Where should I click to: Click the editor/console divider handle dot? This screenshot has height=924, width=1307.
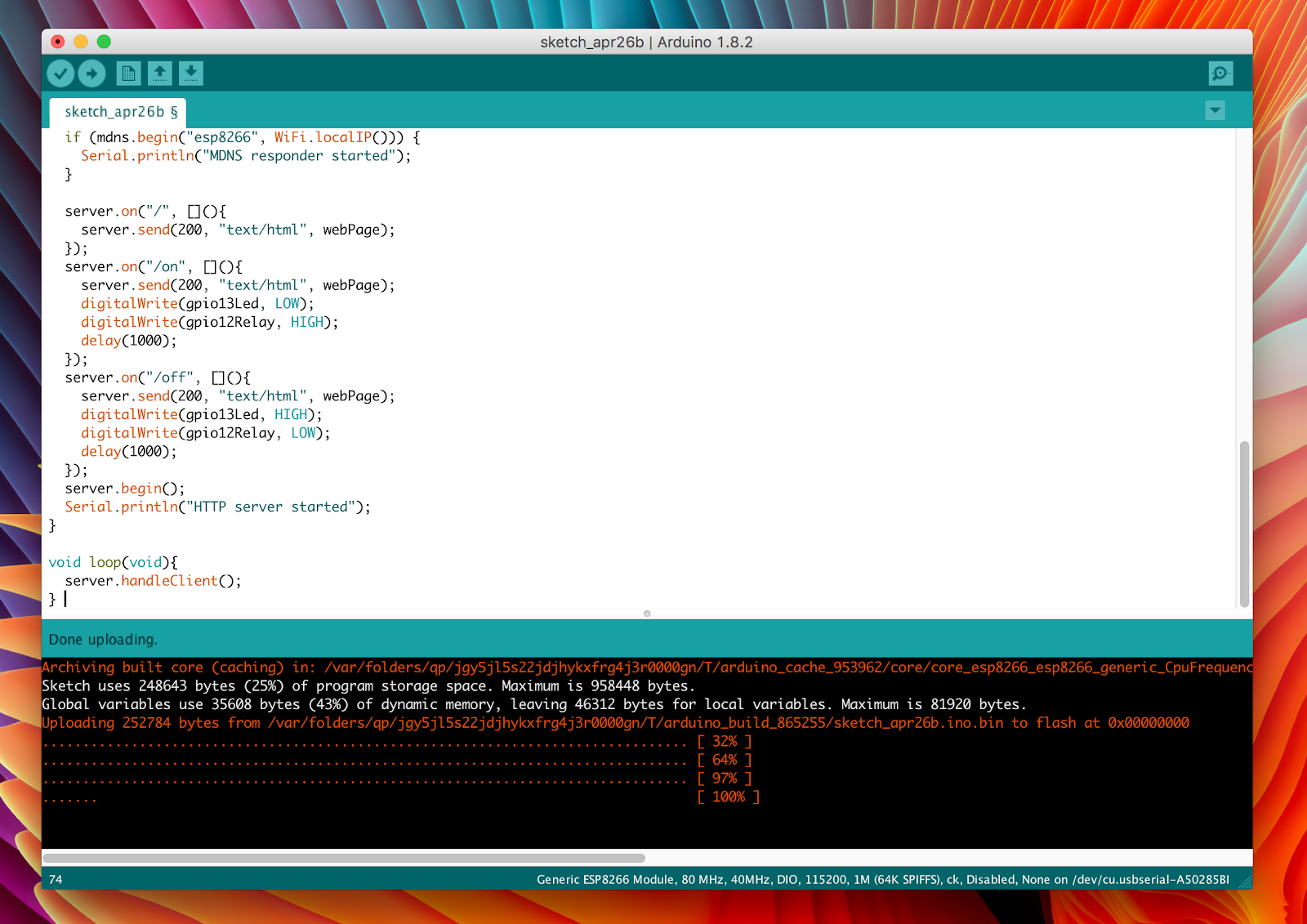tap(647, 614)
